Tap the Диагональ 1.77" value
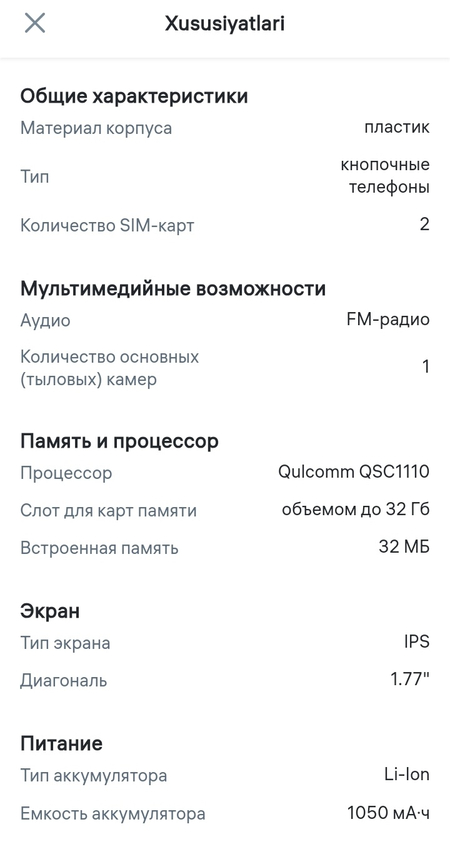450x861 pixels. pyautogui.click(x=409, y=679)
